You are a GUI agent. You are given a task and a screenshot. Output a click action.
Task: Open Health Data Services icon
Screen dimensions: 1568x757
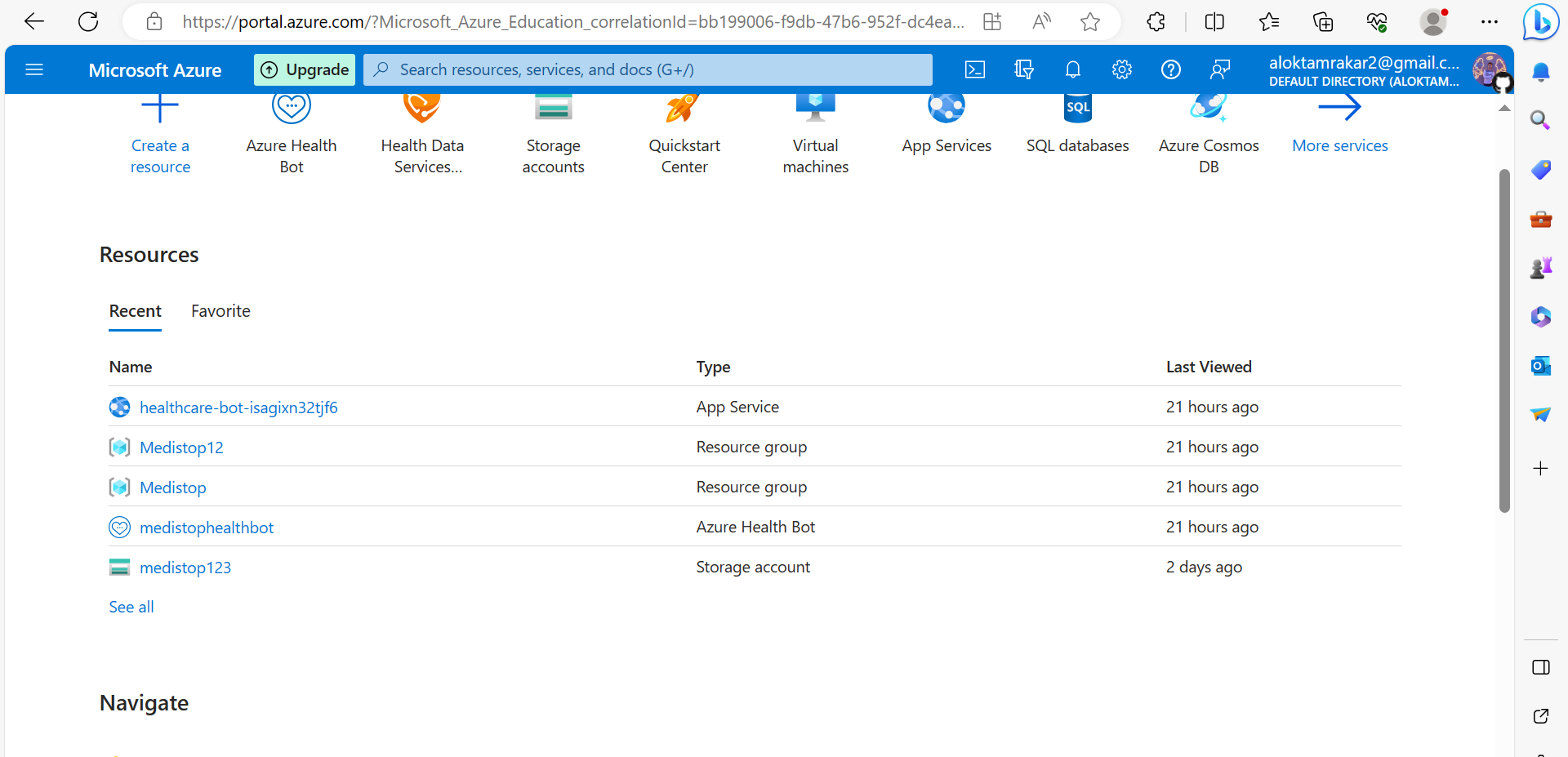point(422,108)
